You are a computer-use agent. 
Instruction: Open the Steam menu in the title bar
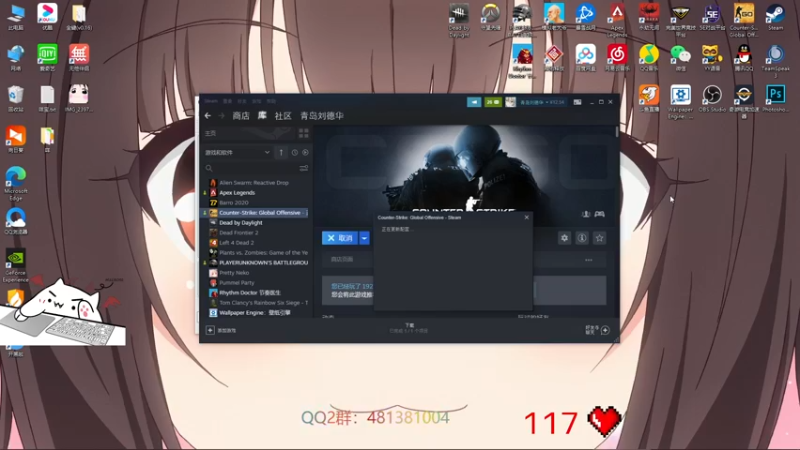[x=211, y=102]
